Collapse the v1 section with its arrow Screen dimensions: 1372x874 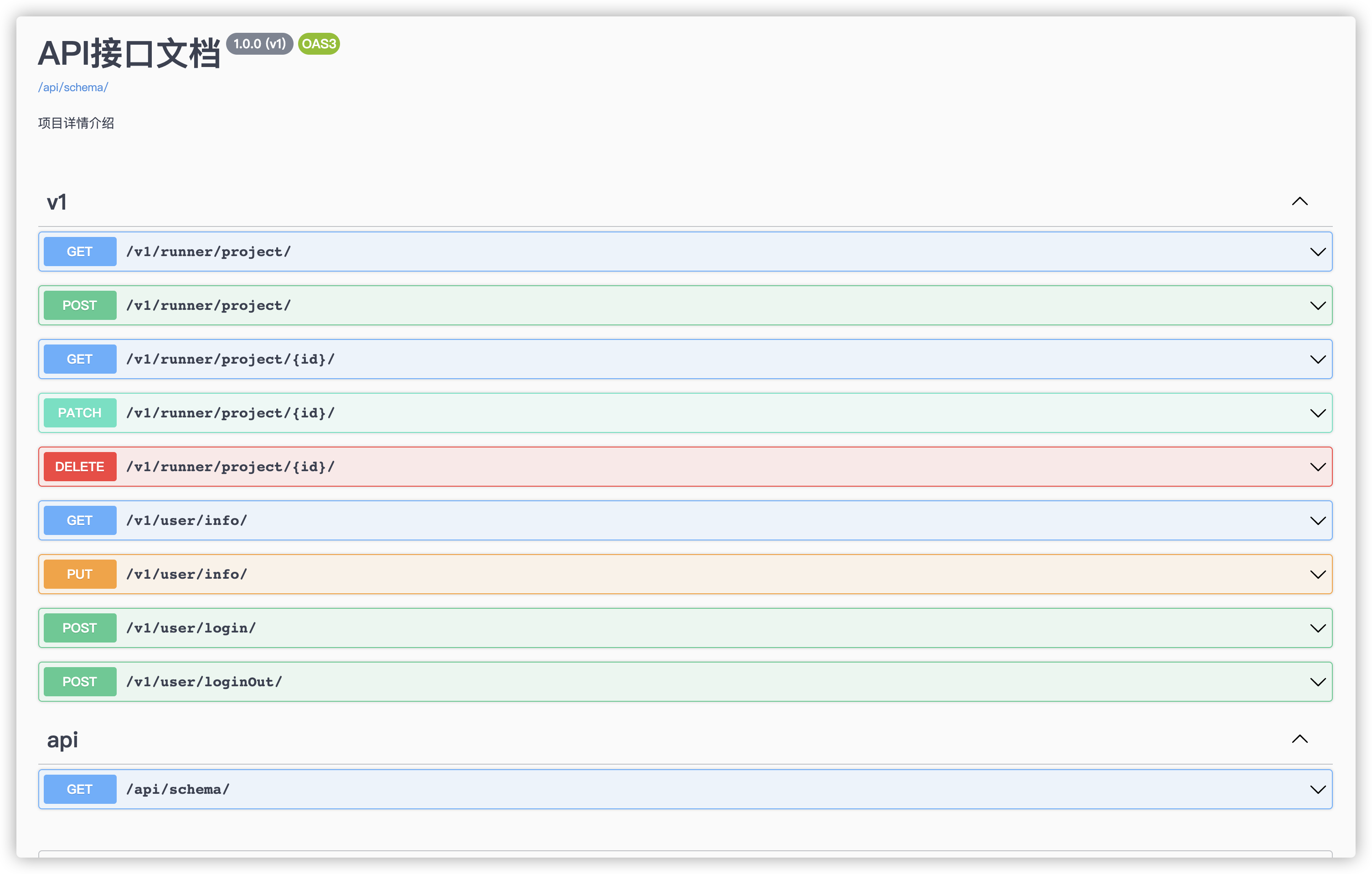[x=1299, y=202]
